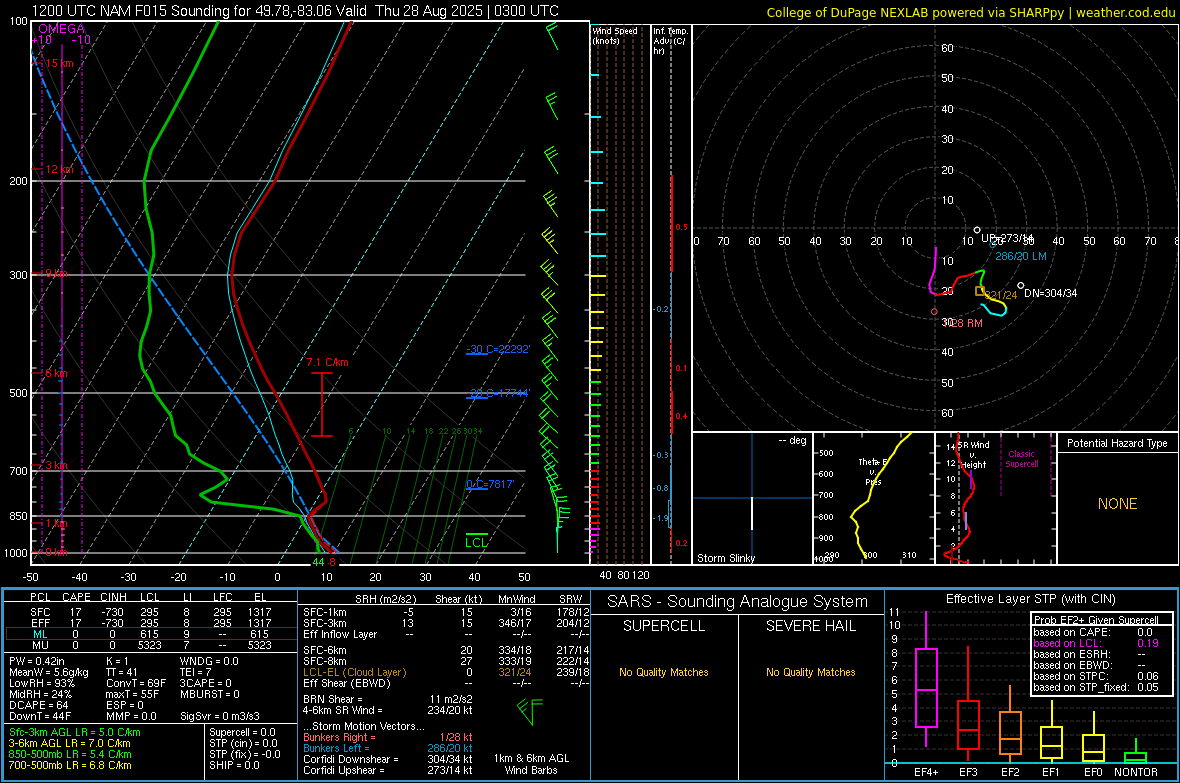Click the Corfidi Downshear = 304/34 kt line
This screenshot has width=1180, height=783.
(x=388, y=759)
